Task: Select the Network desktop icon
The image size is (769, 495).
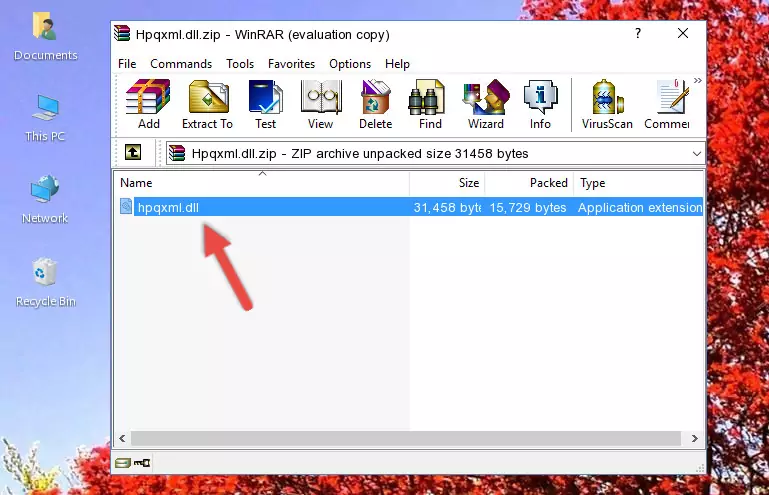Action: pyautogui.click(x=45, y=199)
